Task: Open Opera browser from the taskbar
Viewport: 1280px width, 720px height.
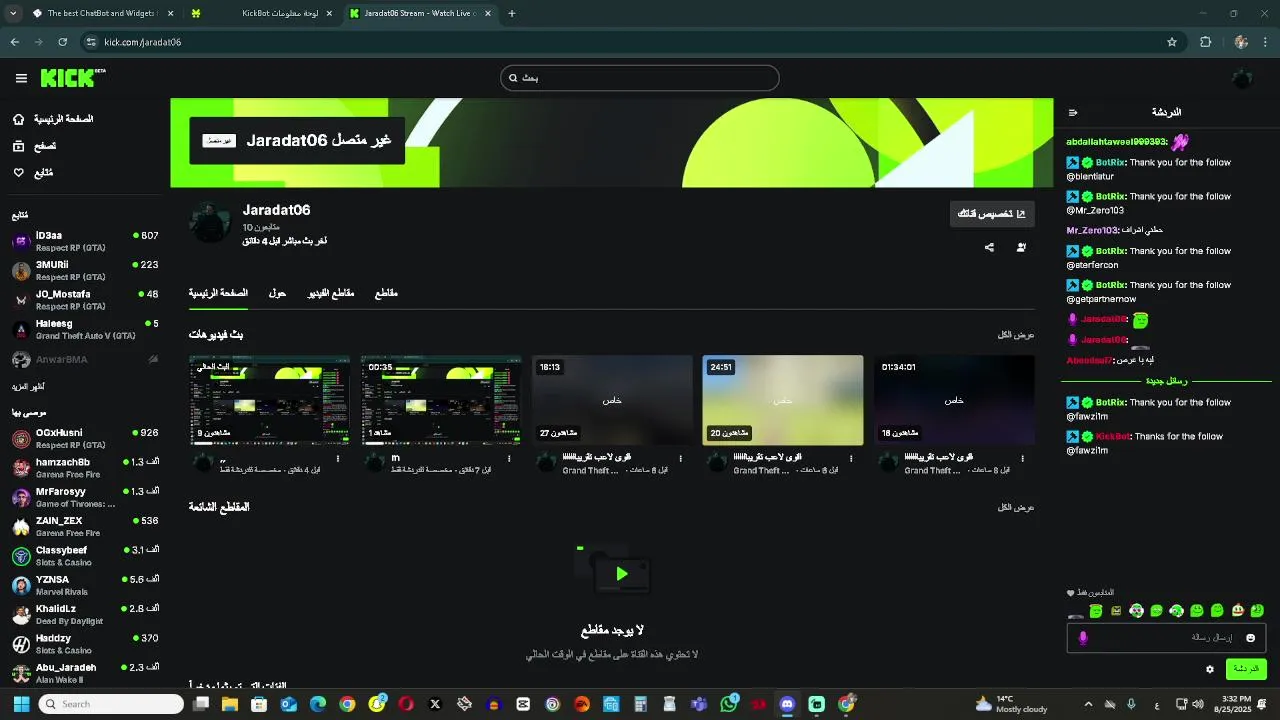Action: [406, 704]
